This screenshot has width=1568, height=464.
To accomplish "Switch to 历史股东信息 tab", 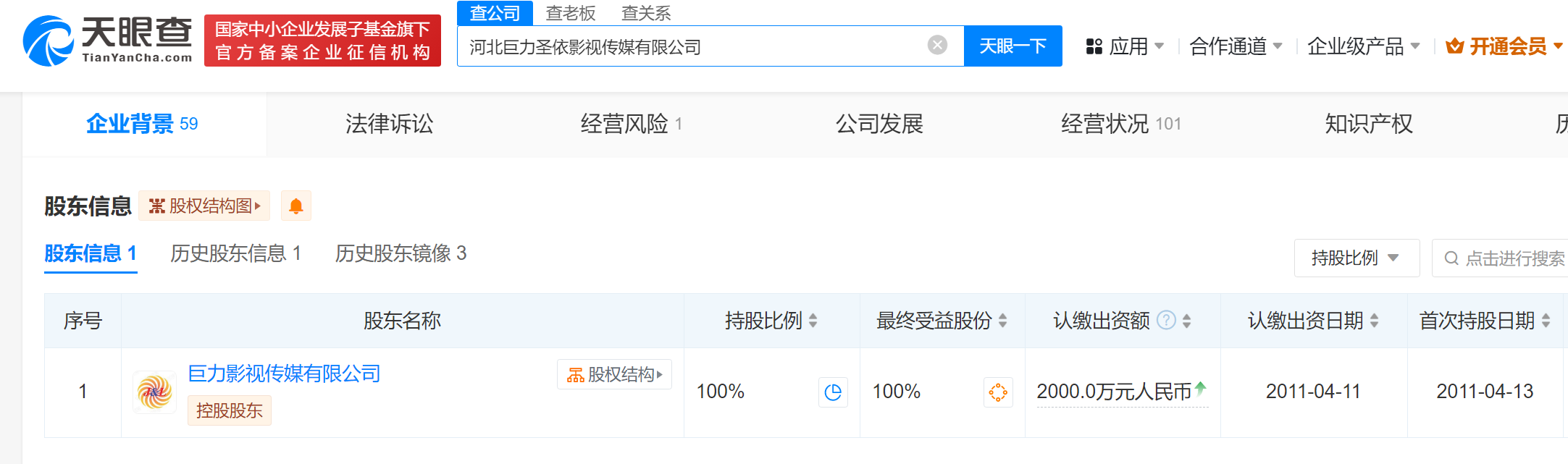I will 235,253.
